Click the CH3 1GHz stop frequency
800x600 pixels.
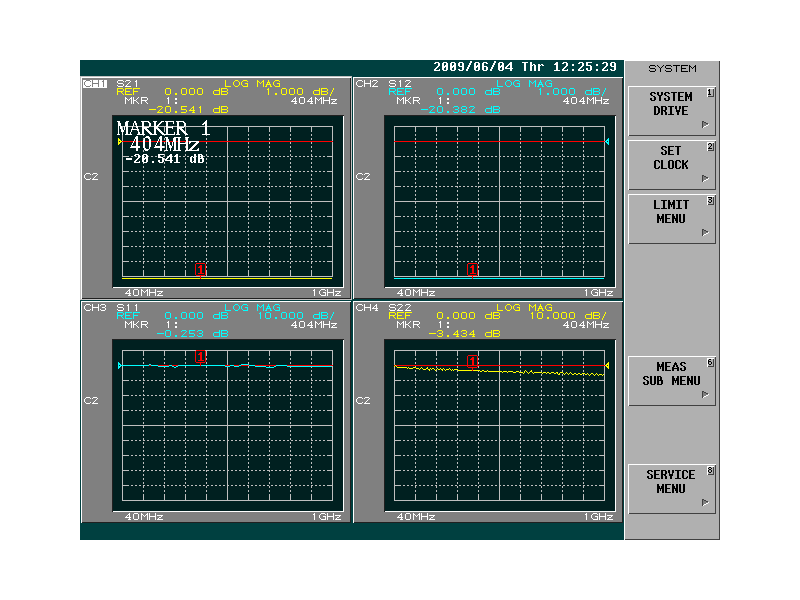point(327,517)
